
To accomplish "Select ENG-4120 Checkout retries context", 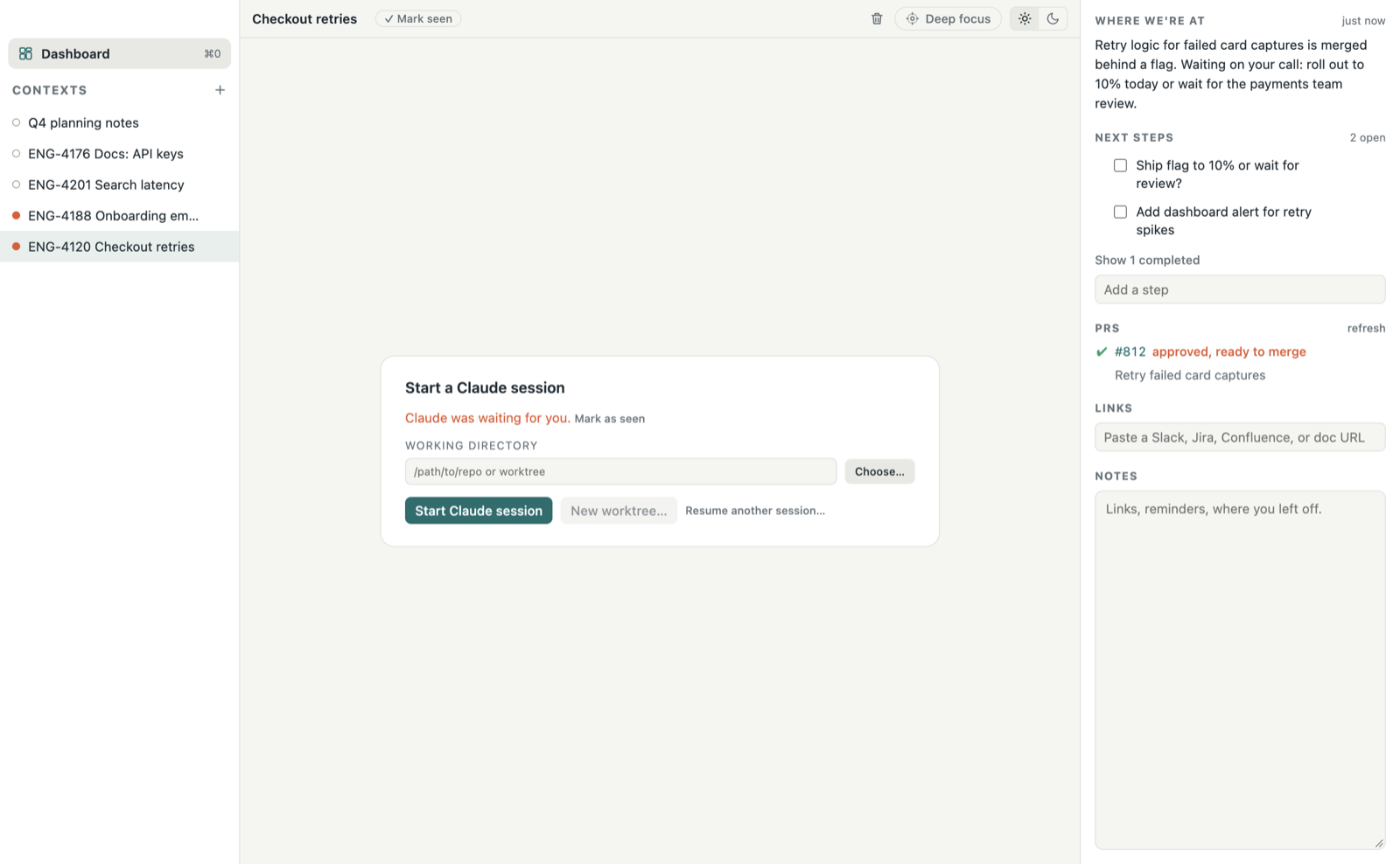I will 120,247.
